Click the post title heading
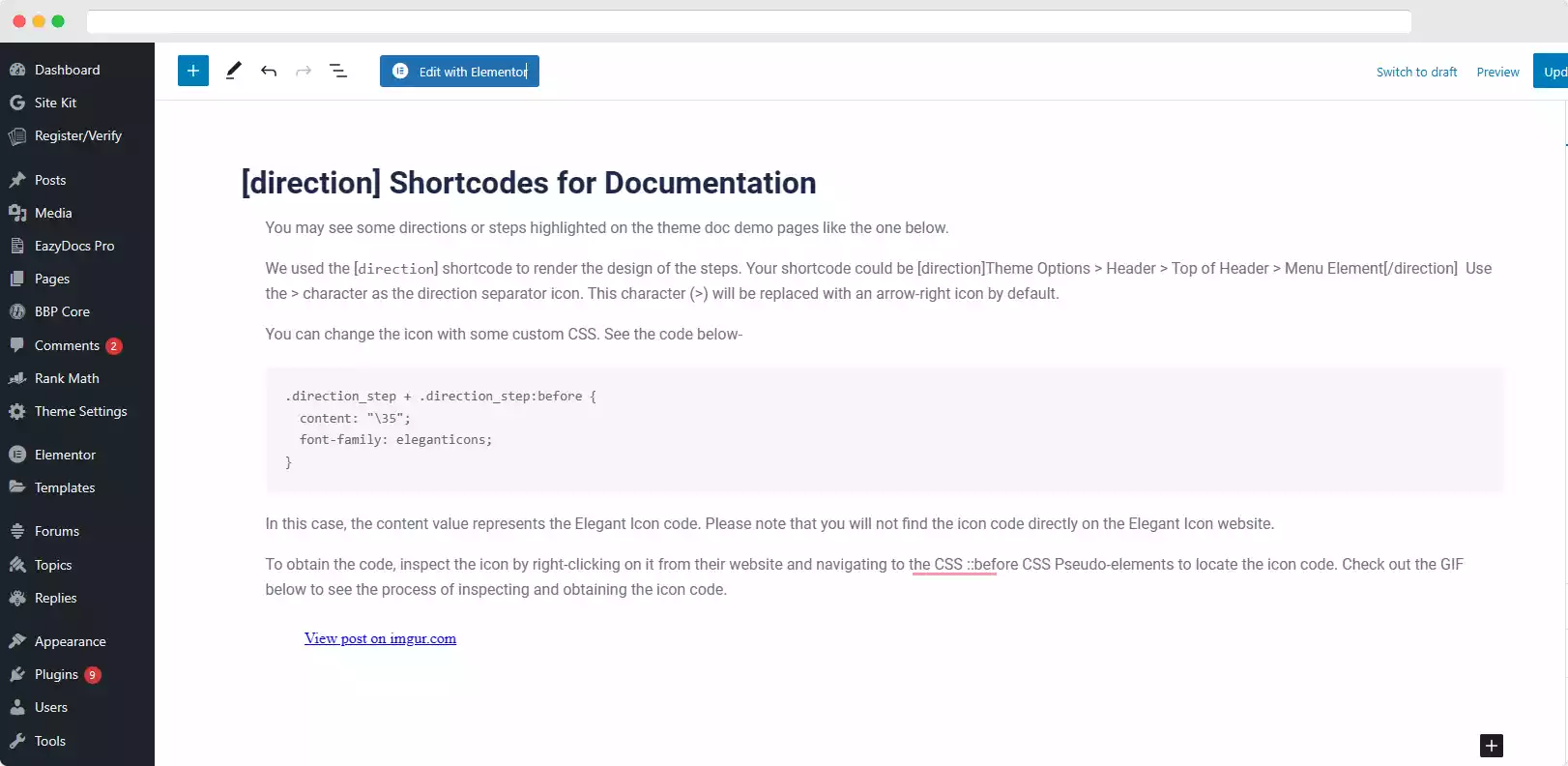 pyautogui.click(x=529, y=183)
